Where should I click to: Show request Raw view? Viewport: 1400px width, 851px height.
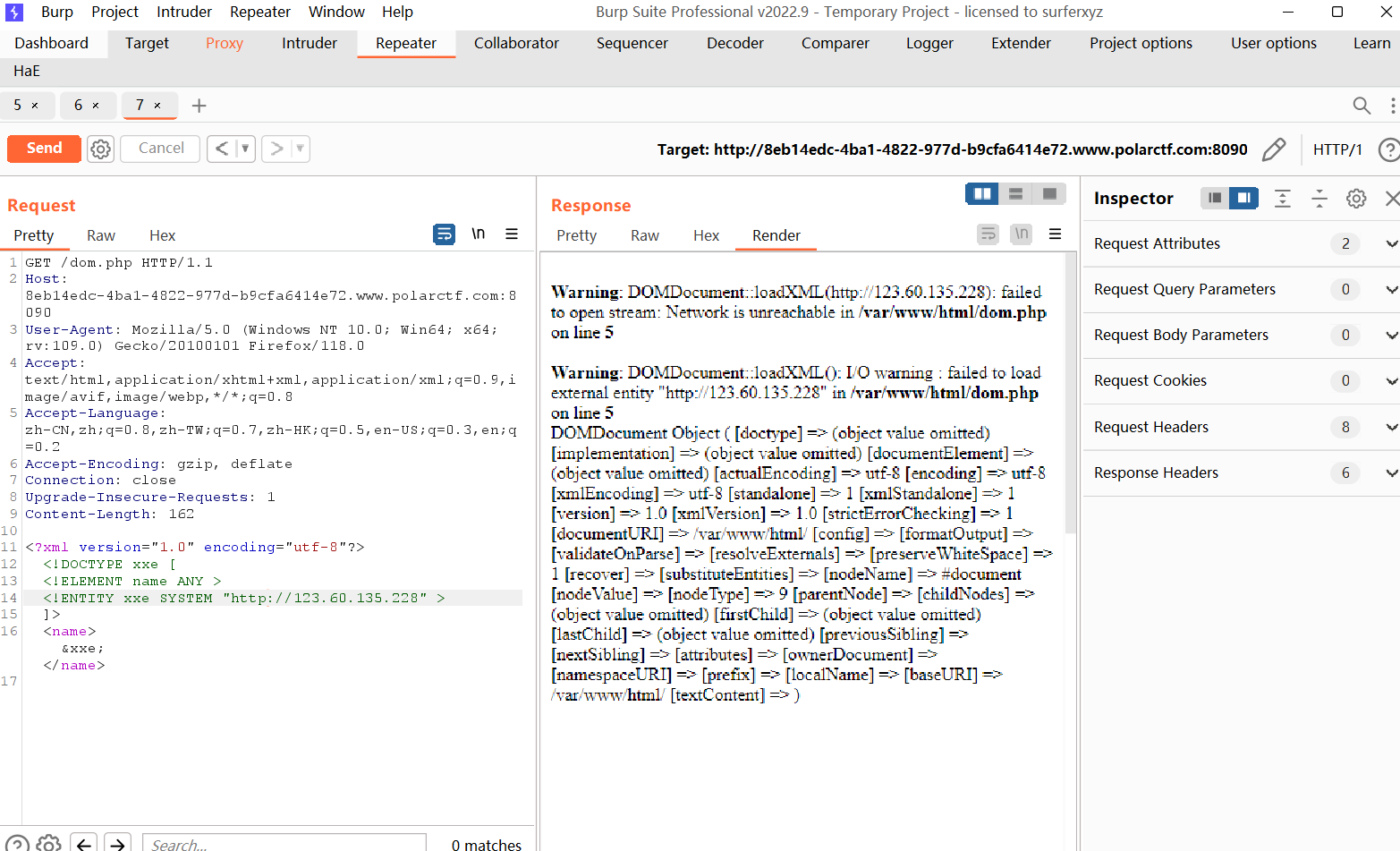click(x=101, y=235)
